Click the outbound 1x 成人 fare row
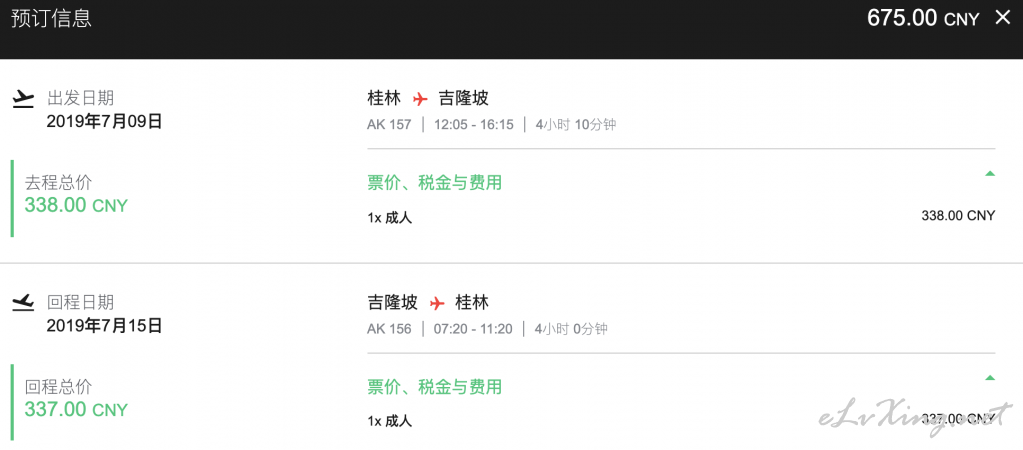 point(681,217)
